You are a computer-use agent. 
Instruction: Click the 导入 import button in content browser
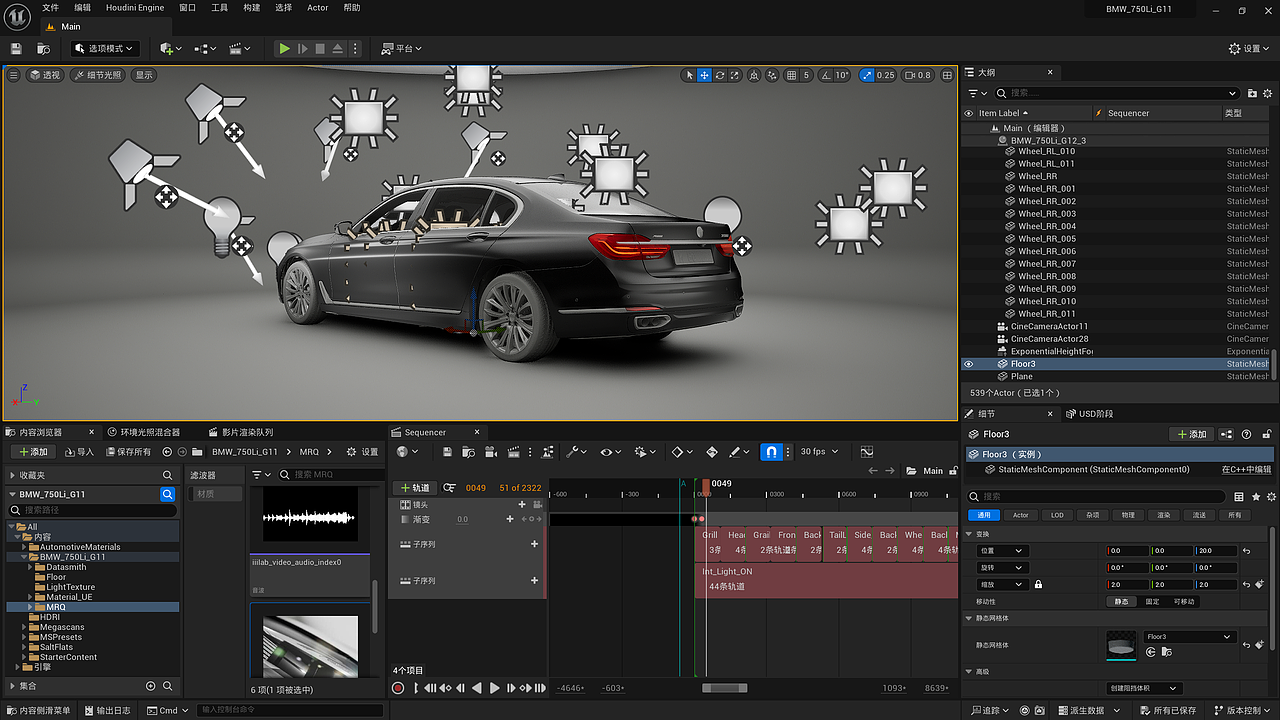point(79,452)
